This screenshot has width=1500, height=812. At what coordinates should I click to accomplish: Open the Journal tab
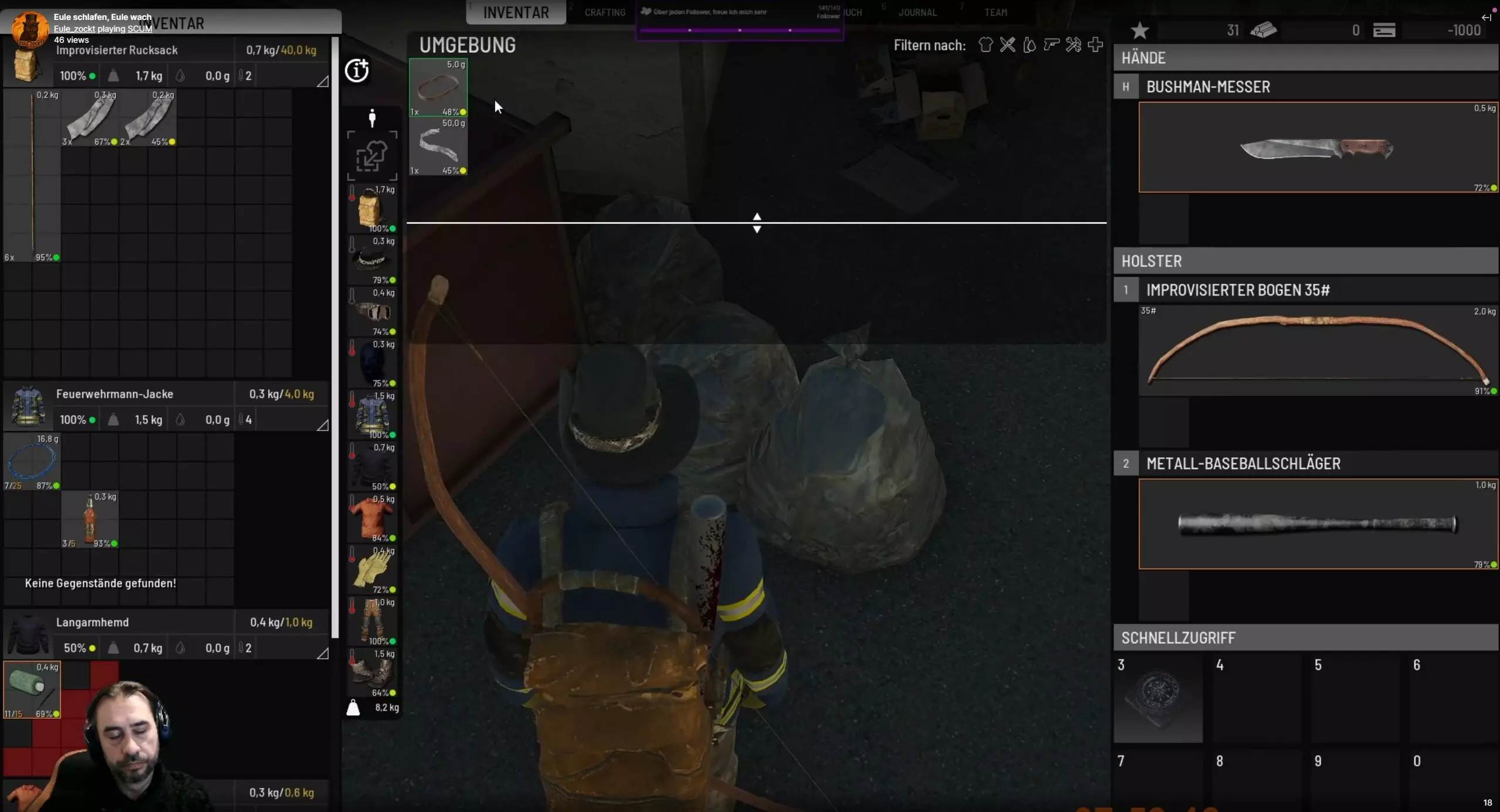917,12
